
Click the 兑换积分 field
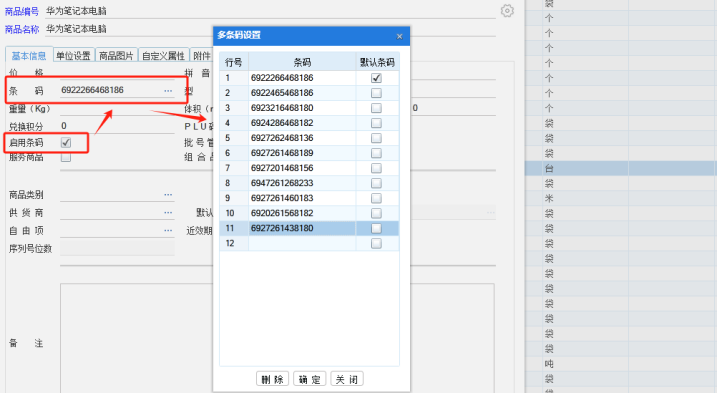[x=117, y=126]
